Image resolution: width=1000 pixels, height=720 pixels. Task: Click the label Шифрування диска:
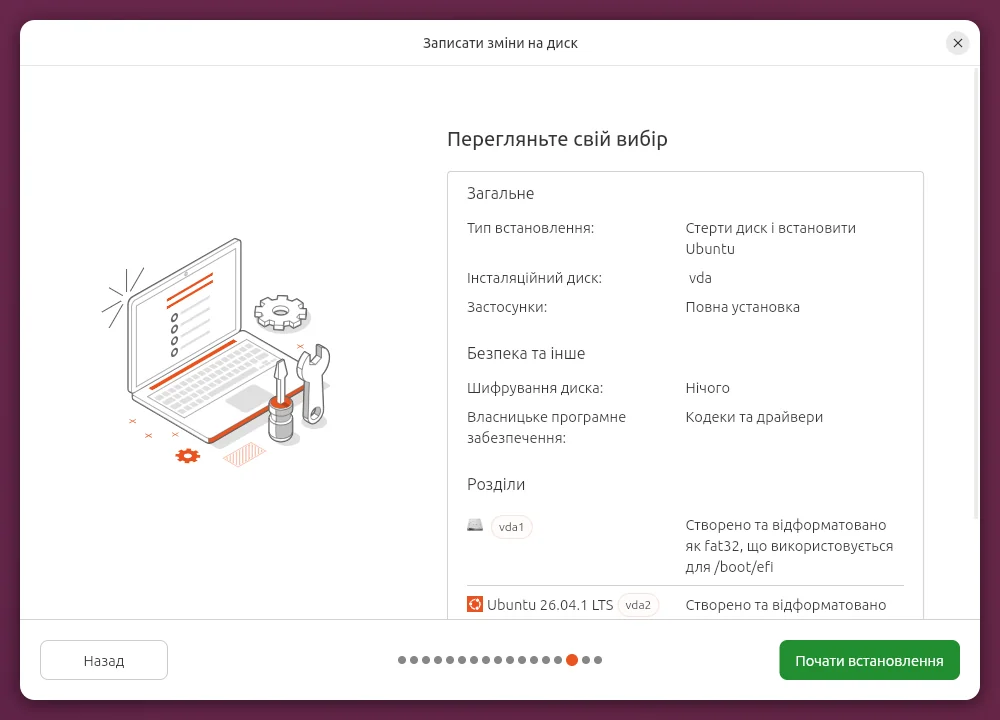click(535, 388)
